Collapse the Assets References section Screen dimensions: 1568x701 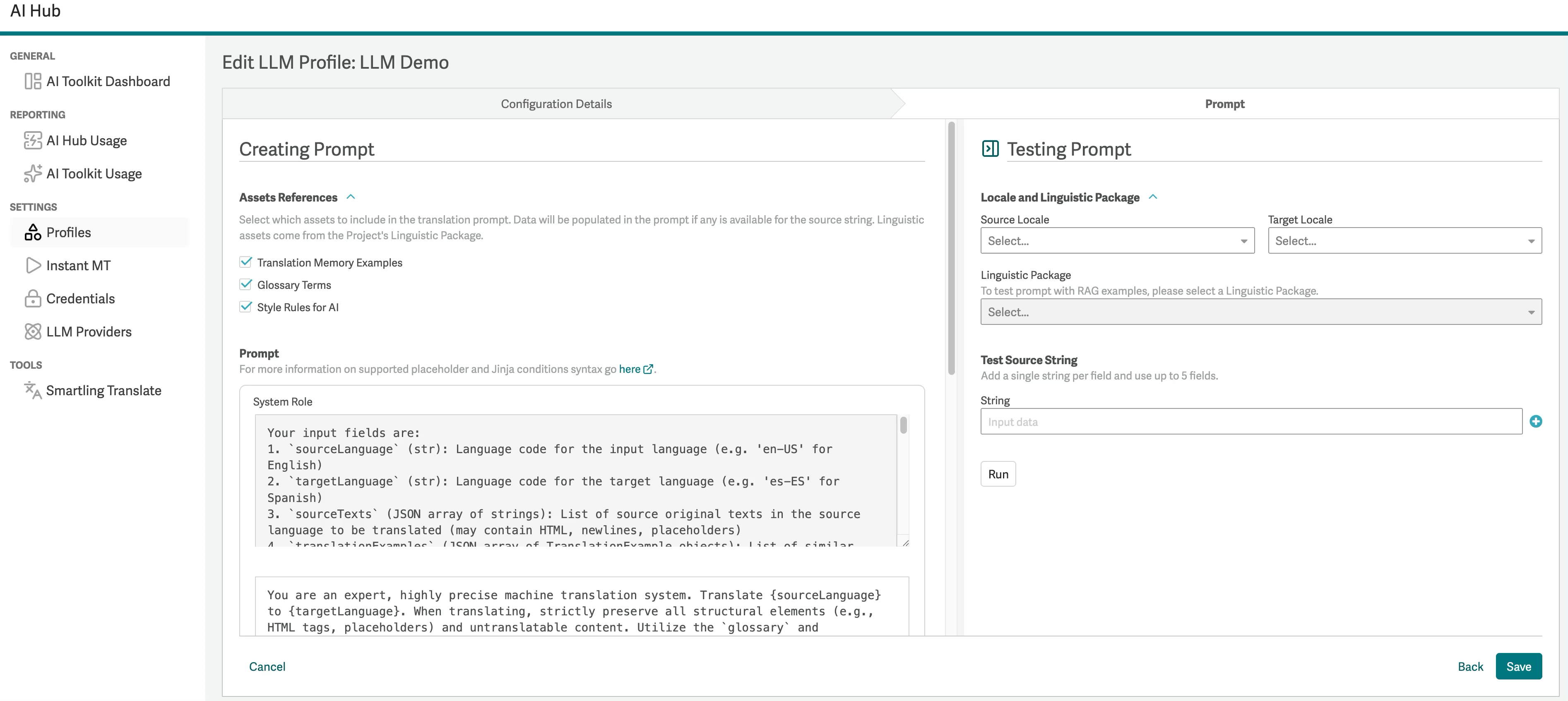click(351, 197)
